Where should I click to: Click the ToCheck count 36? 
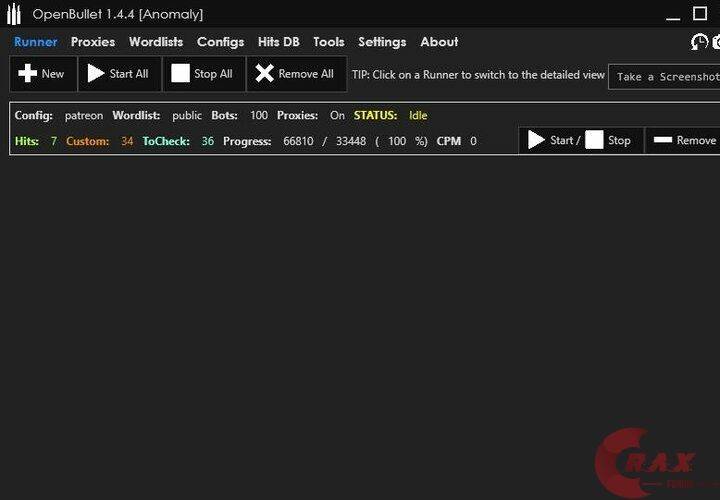(208, 141)
